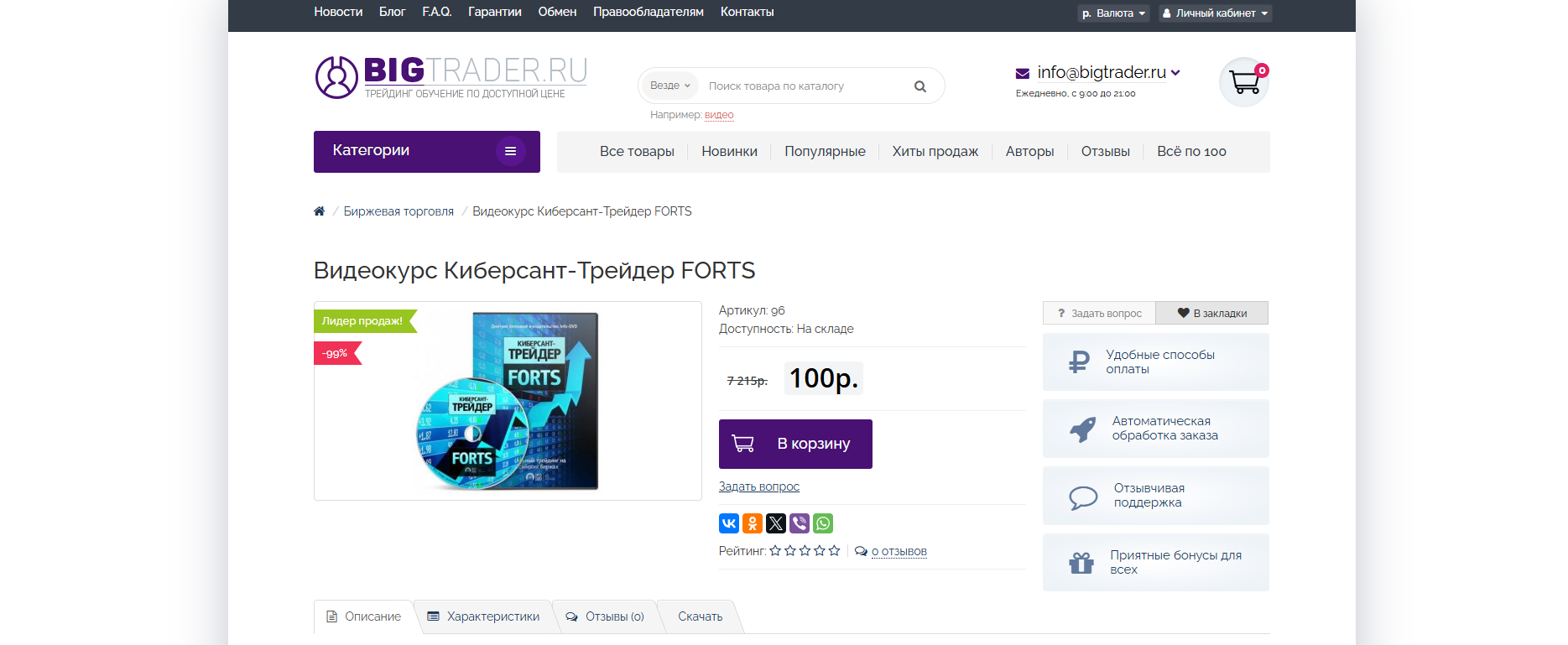Rate product with first star
The image size is (1568, 645).
pyautogui.click(x=775, y=551)
